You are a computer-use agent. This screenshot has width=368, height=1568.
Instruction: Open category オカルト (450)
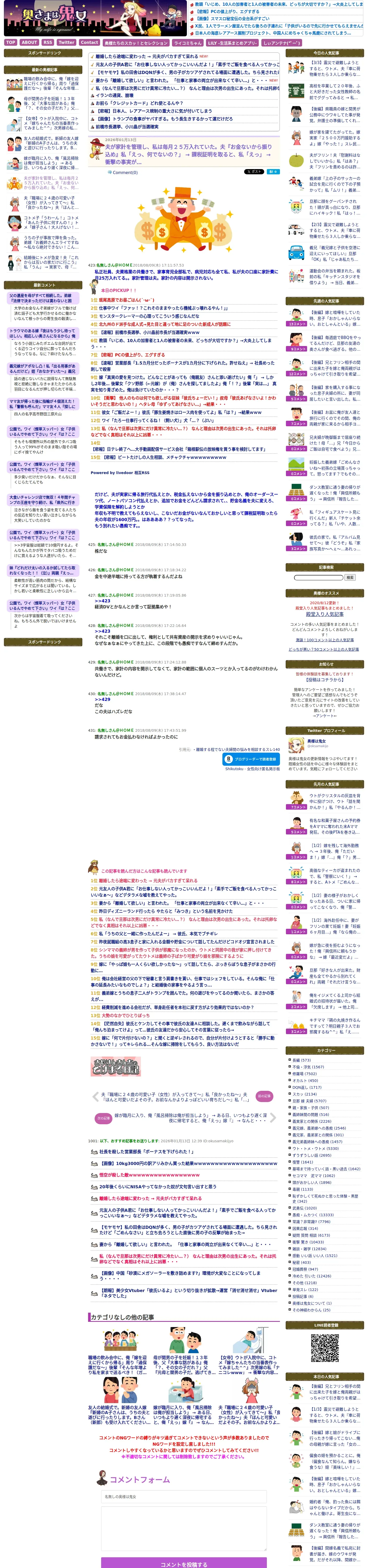coord(305,1080)
